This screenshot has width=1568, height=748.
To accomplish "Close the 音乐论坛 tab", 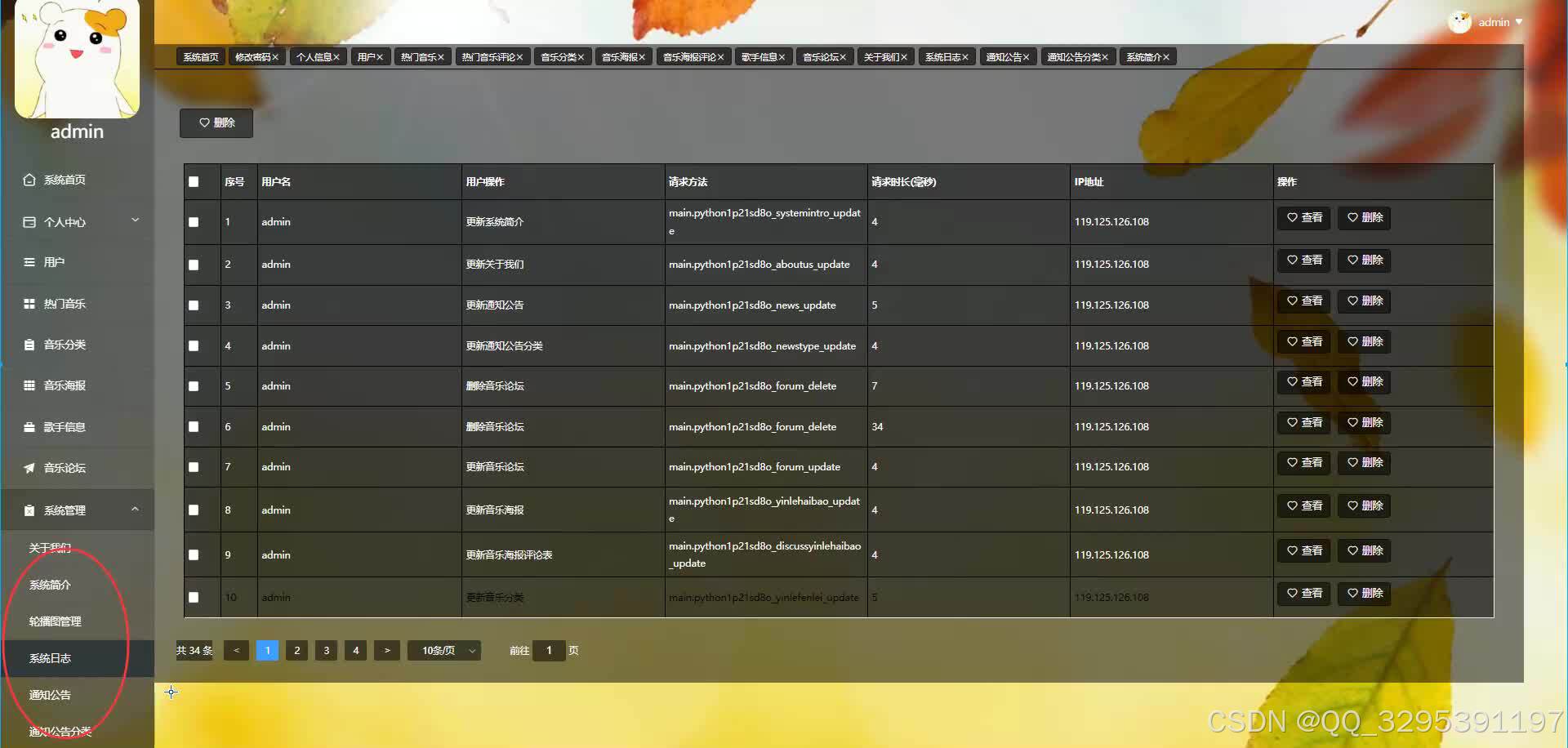I will coord(843,57).
